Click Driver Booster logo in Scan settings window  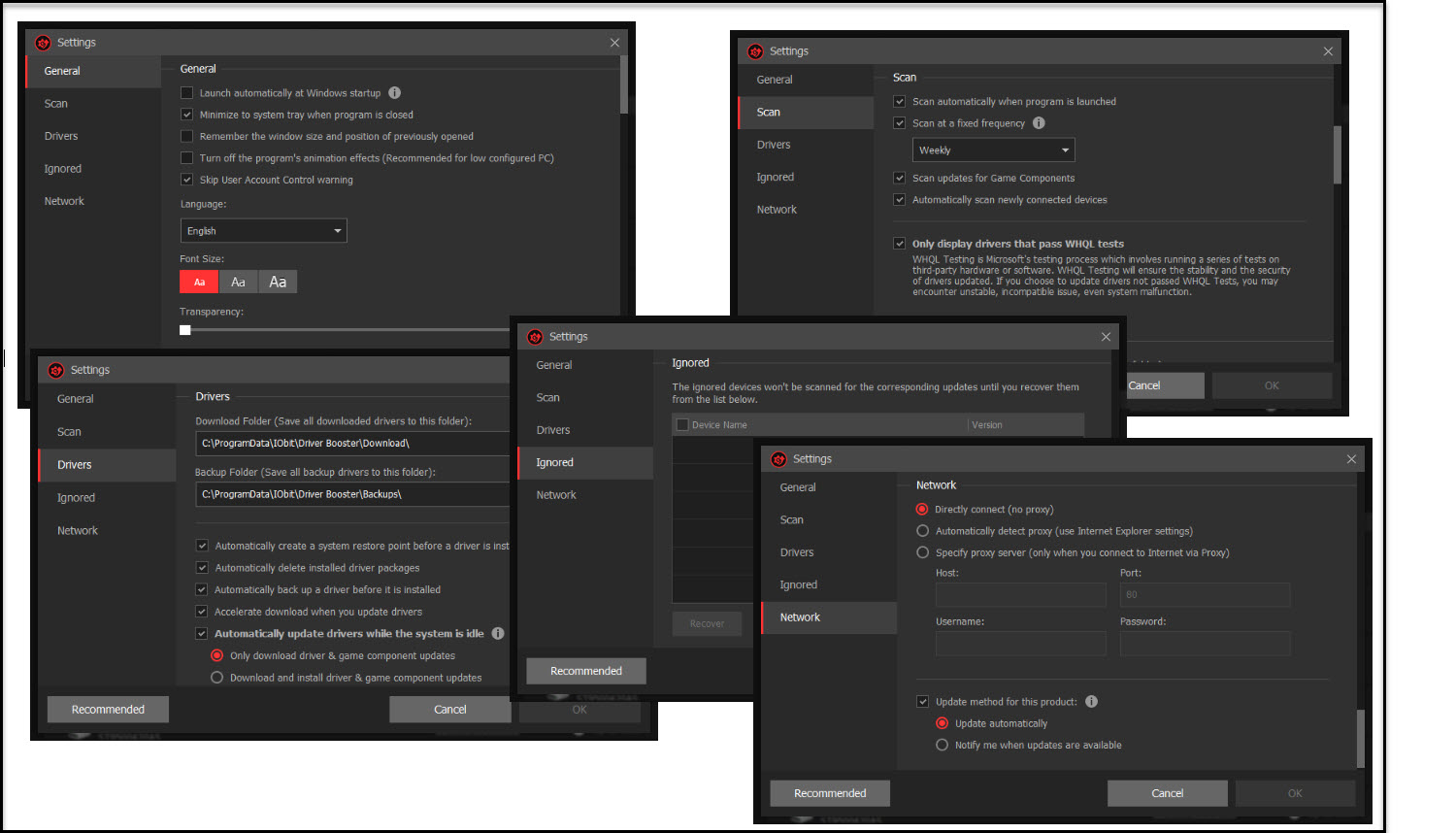[x=755, y=51]
